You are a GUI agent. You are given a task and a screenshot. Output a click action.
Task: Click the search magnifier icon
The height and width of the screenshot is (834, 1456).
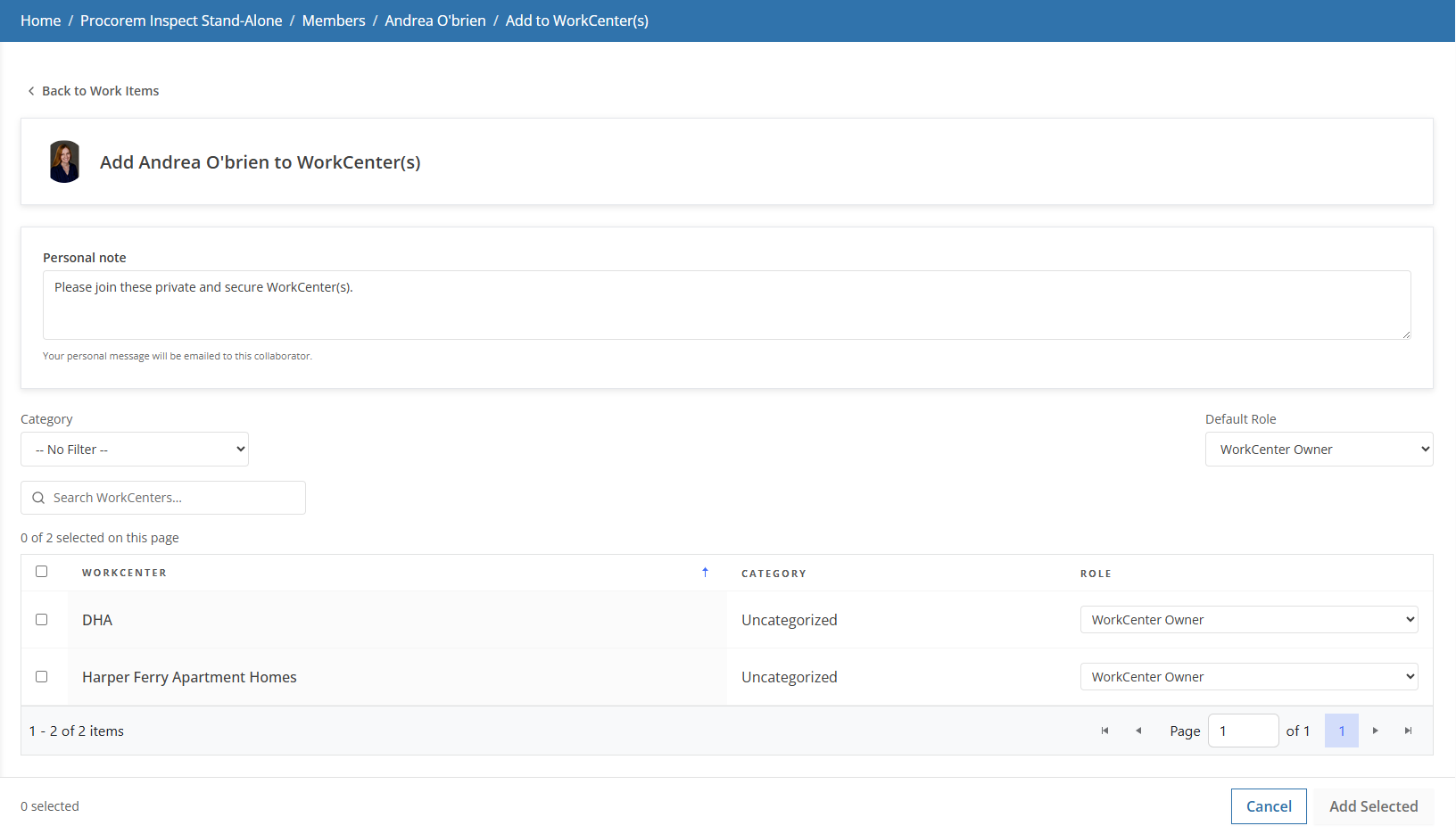[38, 498]
